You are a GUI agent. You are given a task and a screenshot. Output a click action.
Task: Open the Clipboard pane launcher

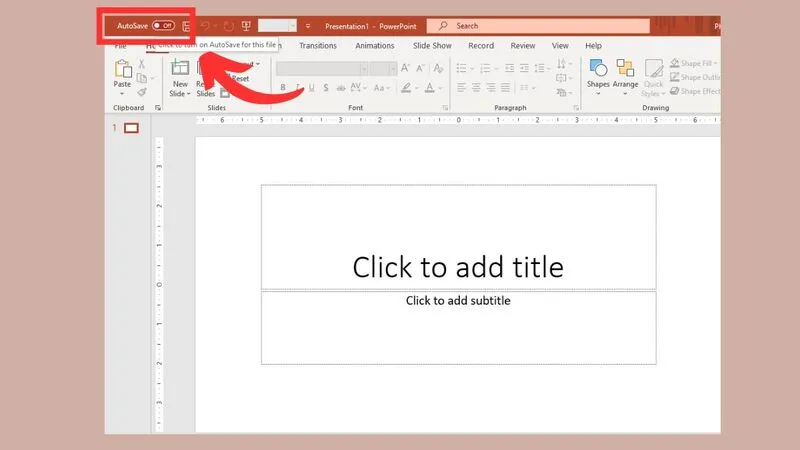[158, 108]
